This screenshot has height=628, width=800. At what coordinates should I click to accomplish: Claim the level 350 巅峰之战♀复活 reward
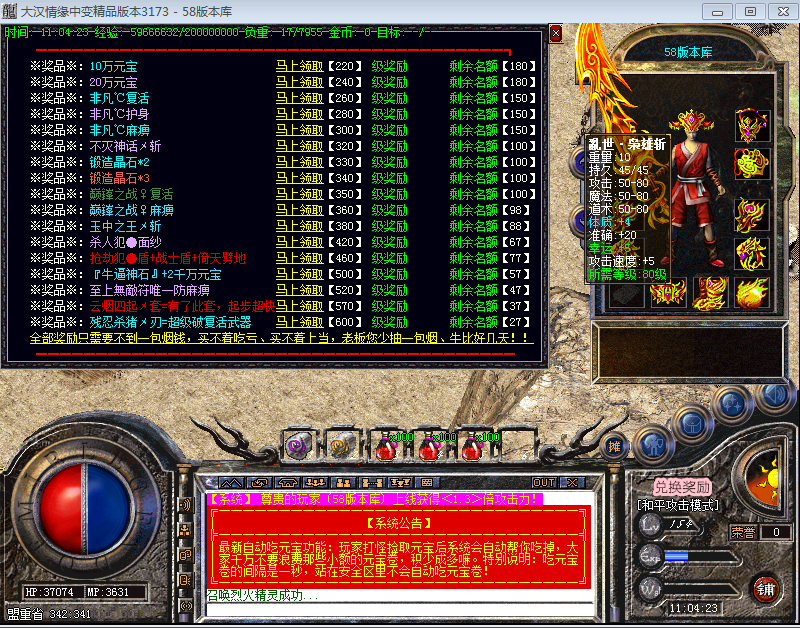pos(299,194)
